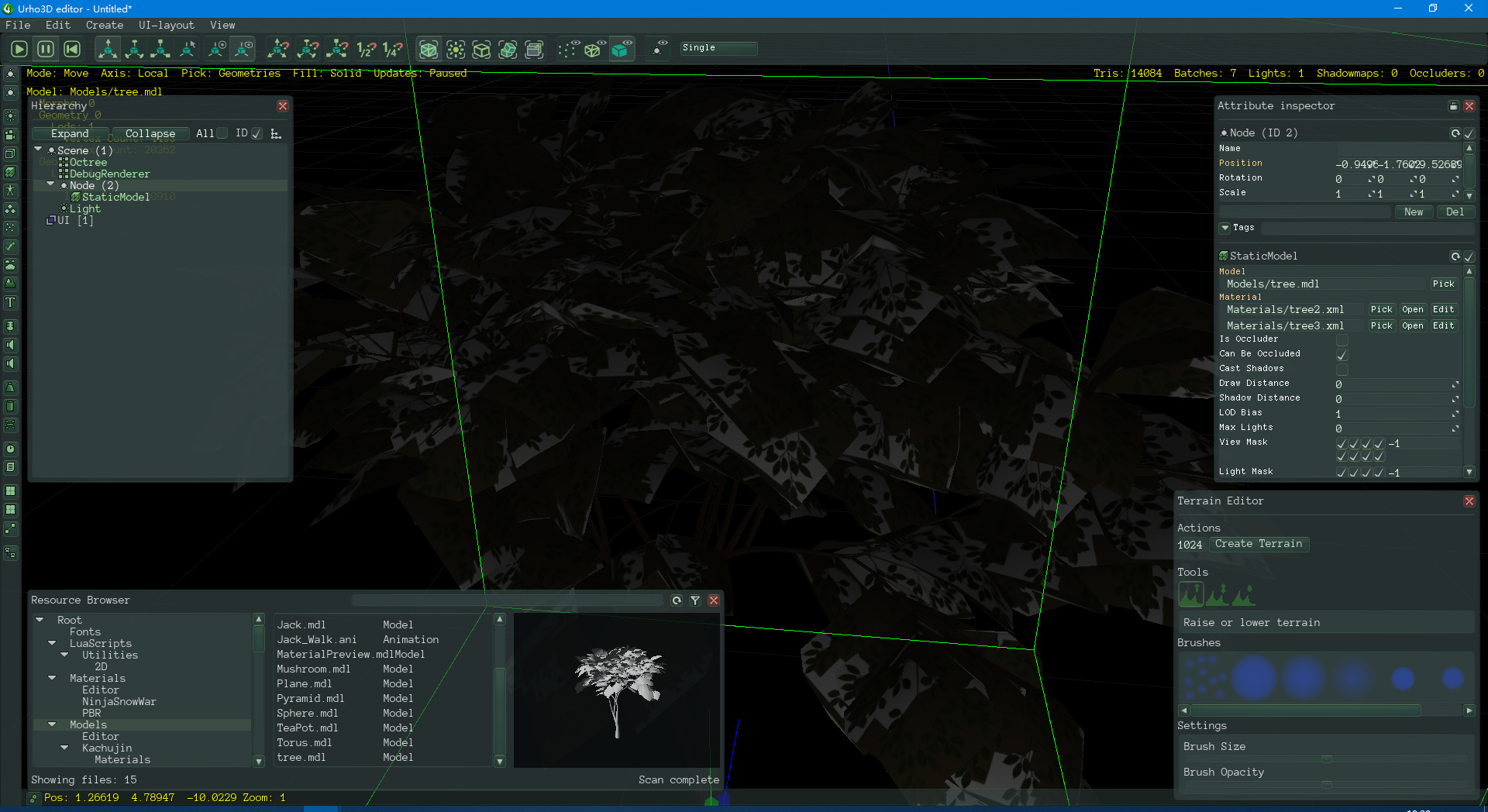Open Resource Browser filter options
1488x812 pixels.
click(695, 600)
